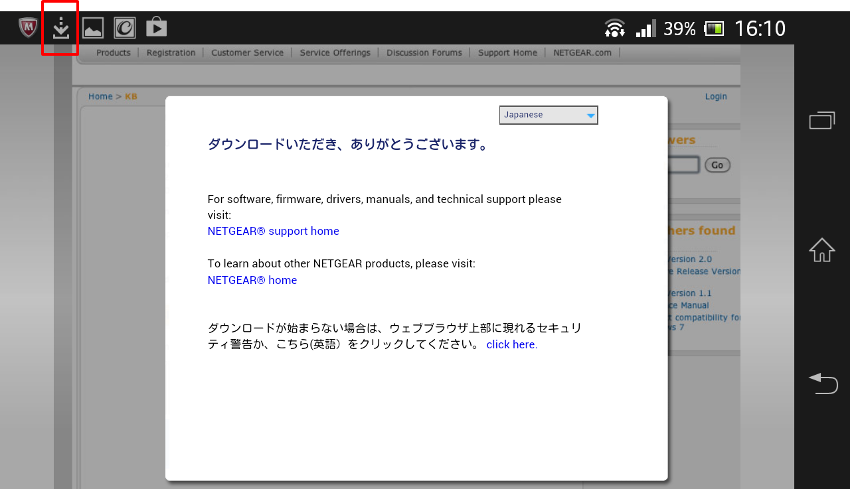Tap the Play Store bag notification icon
This screenshot has width=850, height=489.
(157, 27)
